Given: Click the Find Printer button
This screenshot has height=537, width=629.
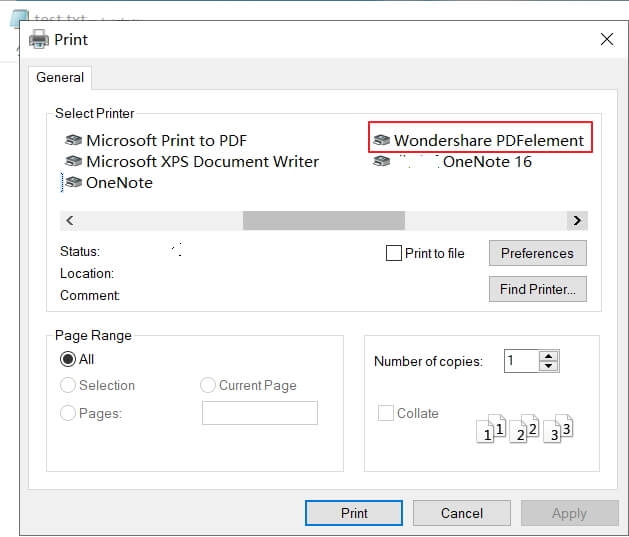Looking at the screenshot, I should [x=537, y=289].
